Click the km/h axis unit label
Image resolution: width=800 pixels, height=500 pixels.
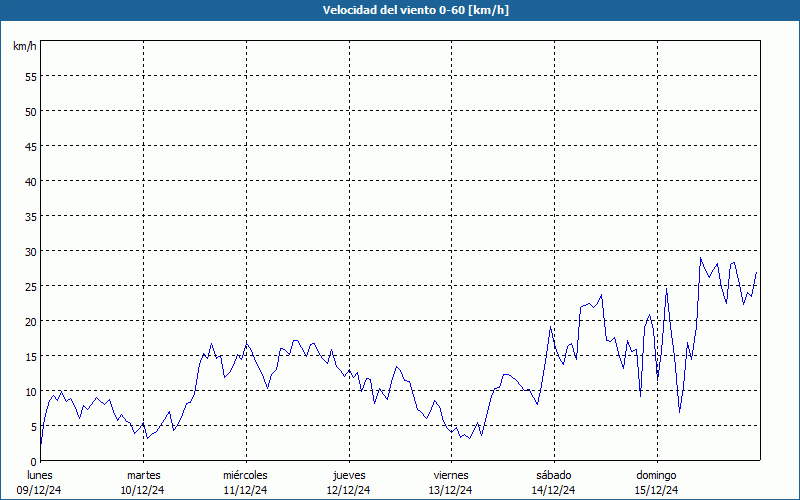25,46
